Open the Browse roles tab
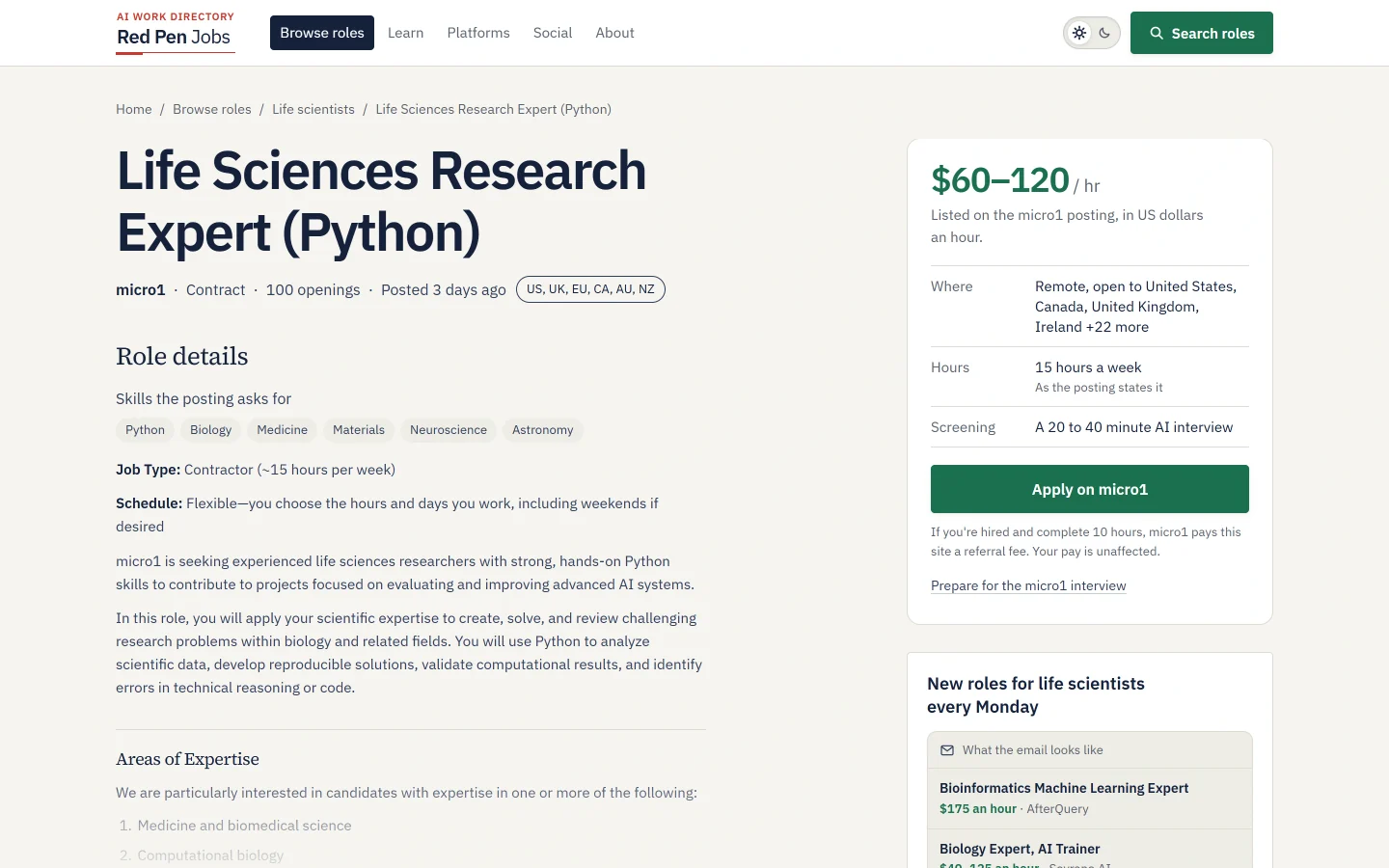The width and height of the screenshot is (1389, 868). [x=322, y=33]
